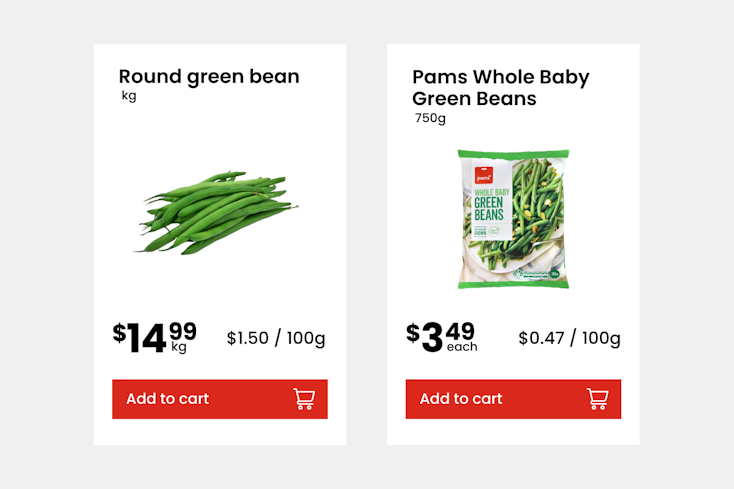Click cart icon on Pams Green Beans card

click(597, 399)
